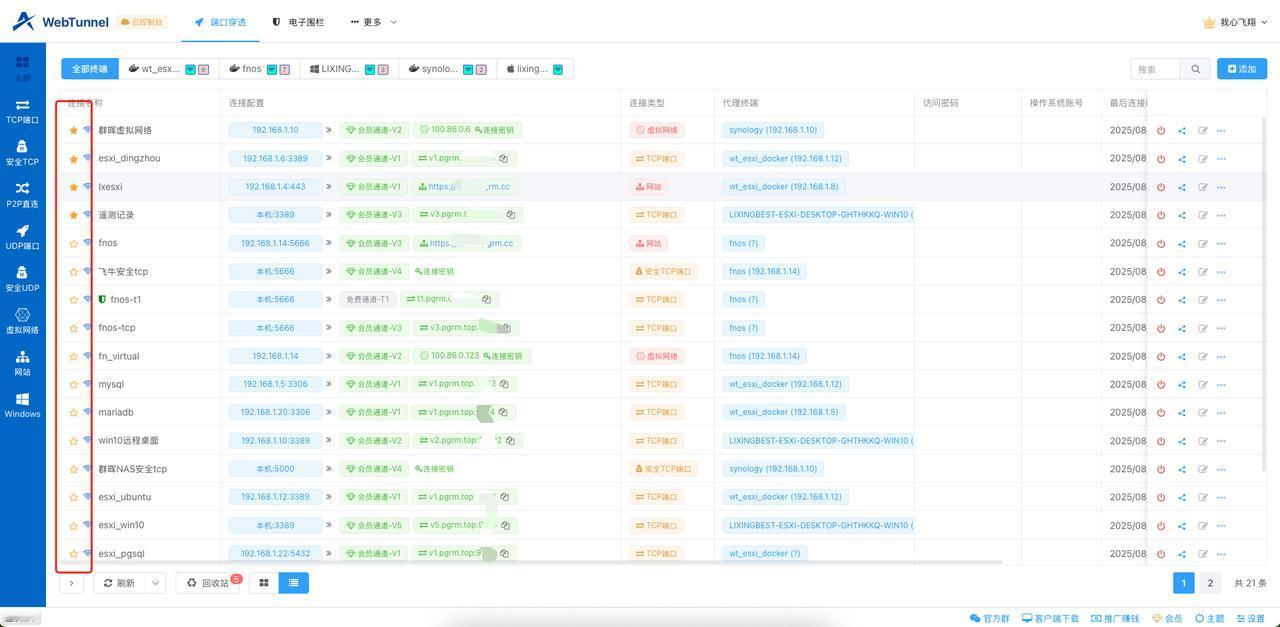Image resolution: width=1280 pixels, height=627 pixels.
Task: Unstar the 群晖虚拟网络 connection
Action: [73, 130]
